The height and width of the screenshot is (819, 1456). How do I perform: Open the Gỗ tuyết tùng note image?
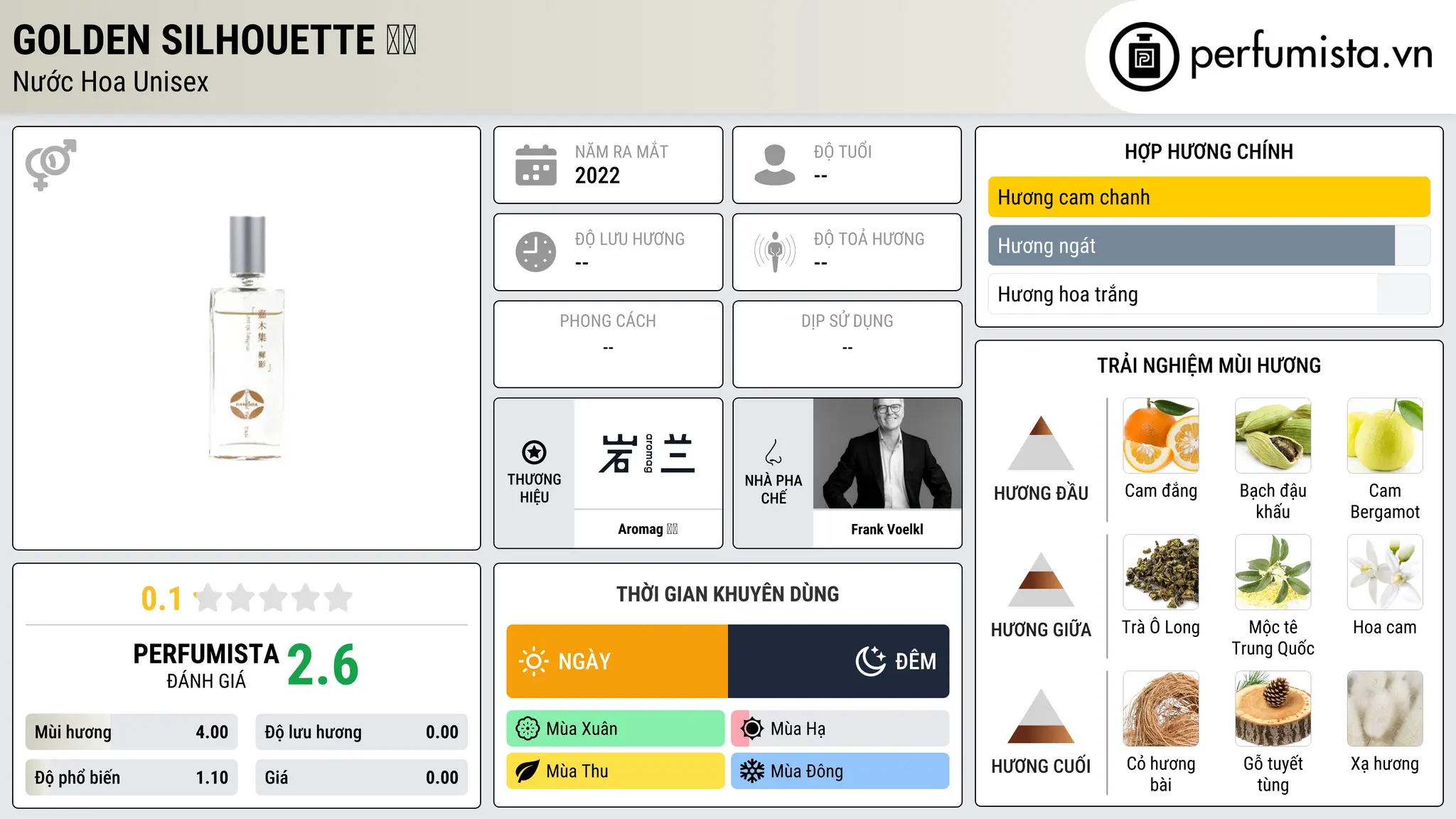[x=1273, y=709]
